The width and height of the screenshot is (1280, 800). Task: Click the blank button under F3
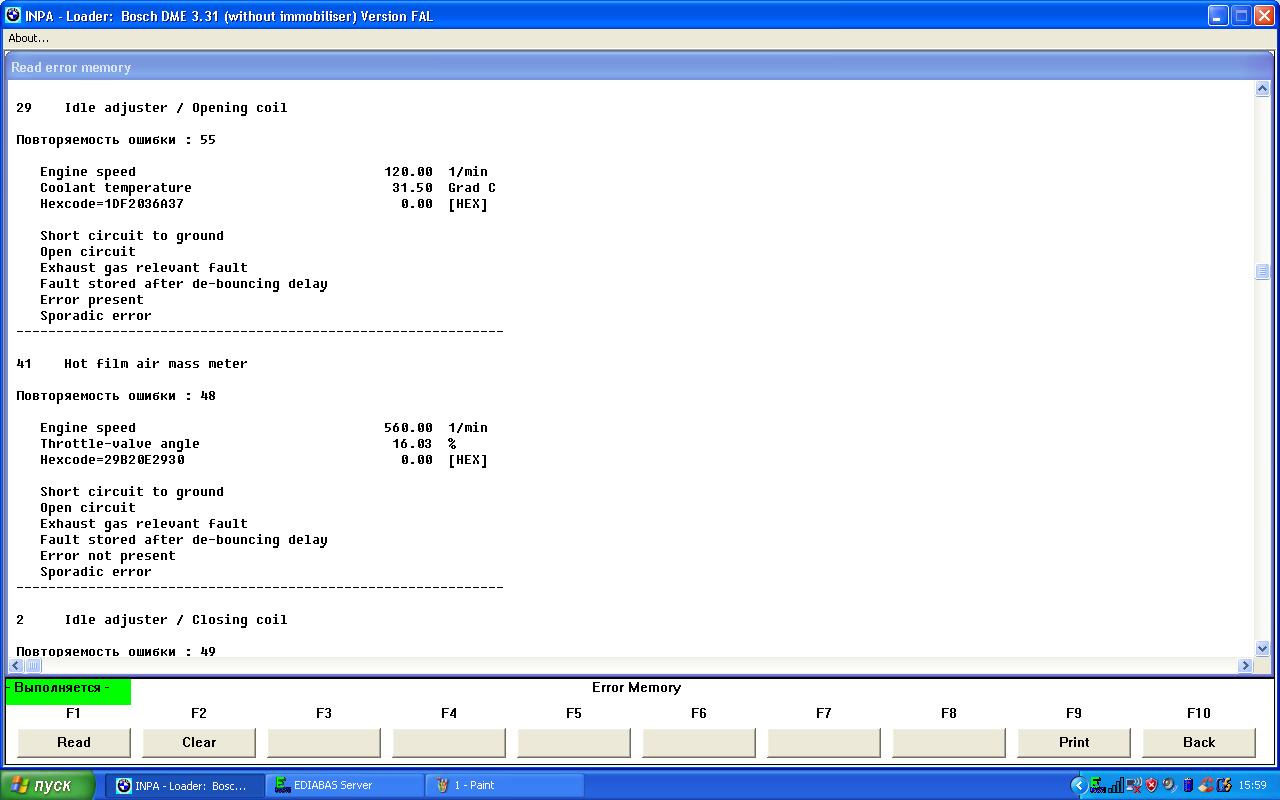pos(324,742)
